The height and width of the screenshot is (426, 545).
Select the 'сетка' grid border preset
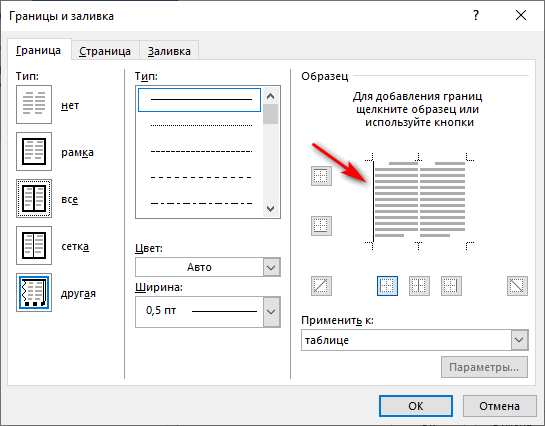(34, 245)
